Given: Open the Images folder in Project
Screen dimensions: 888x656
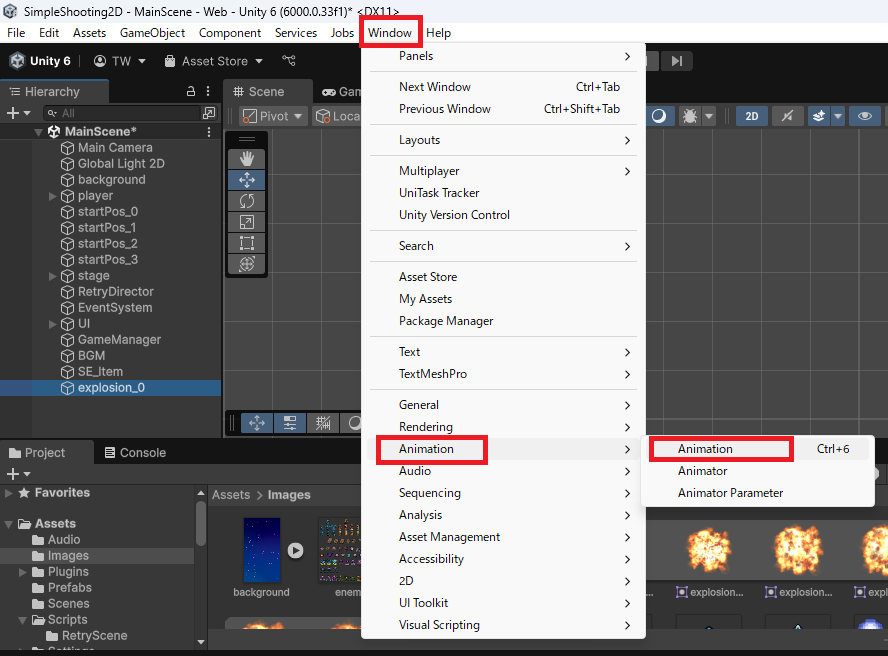Looking at the screenshot, I should [x=97, y=556].
